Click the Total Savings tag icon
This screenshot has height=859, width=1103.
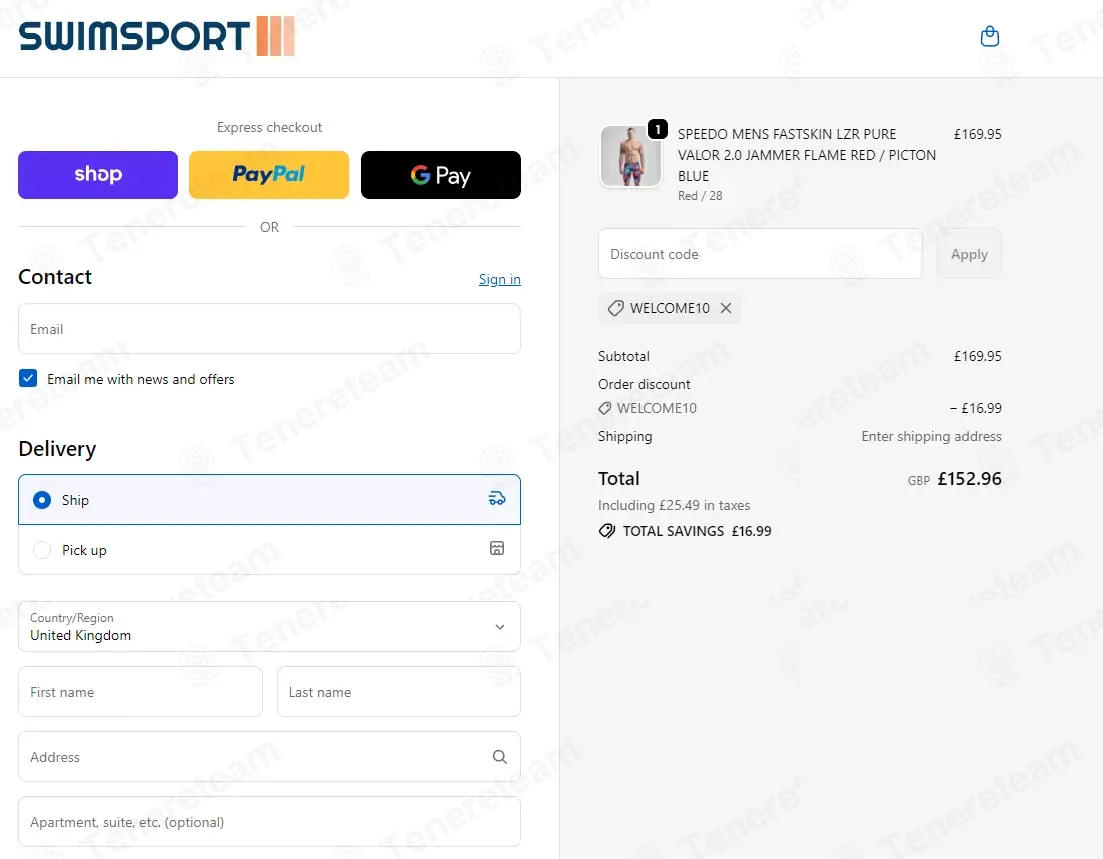coord(606,531)
